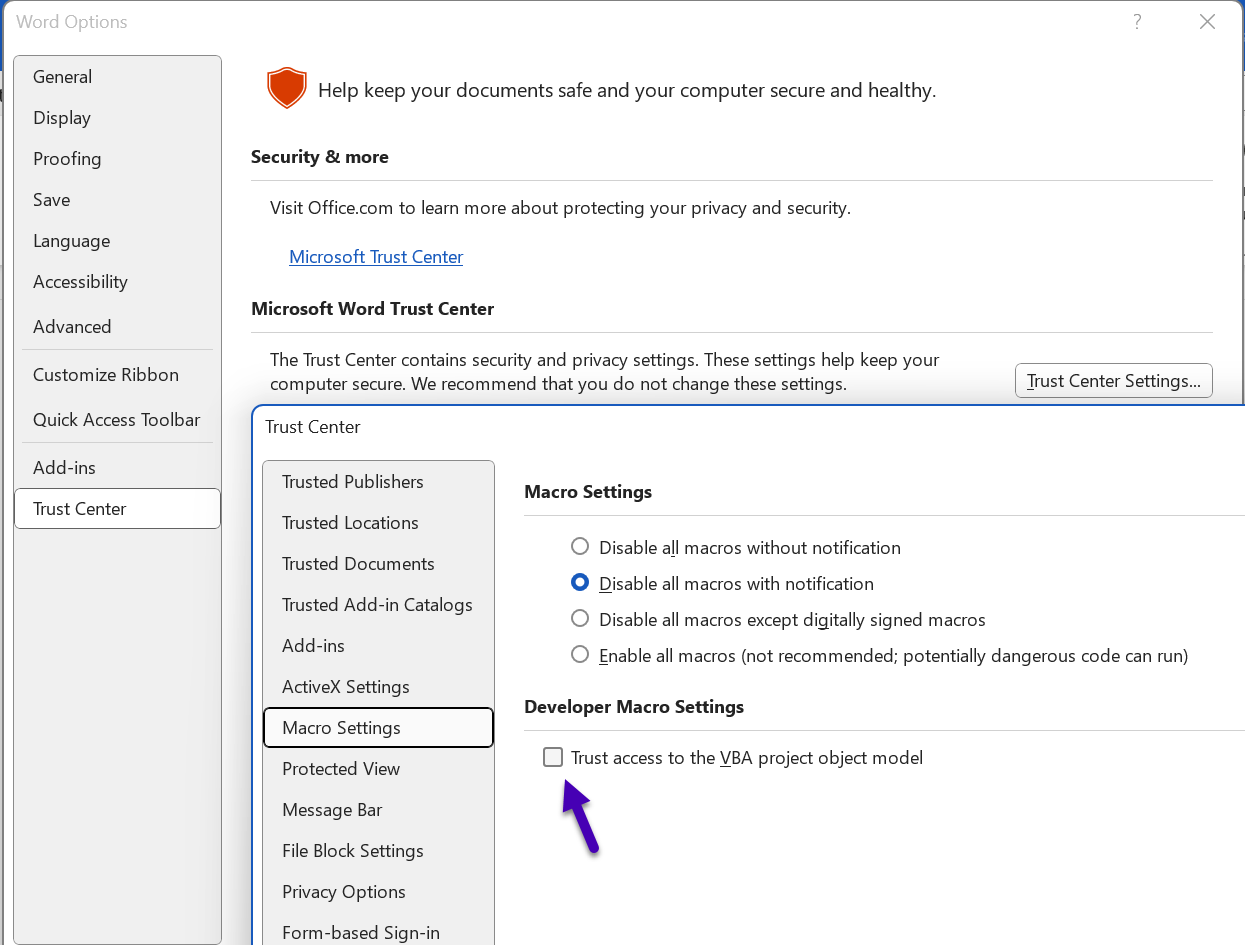This screenshot has height=945, width=1245.
Task: Open Trusted Publishers section
Action: click(379, 482)
